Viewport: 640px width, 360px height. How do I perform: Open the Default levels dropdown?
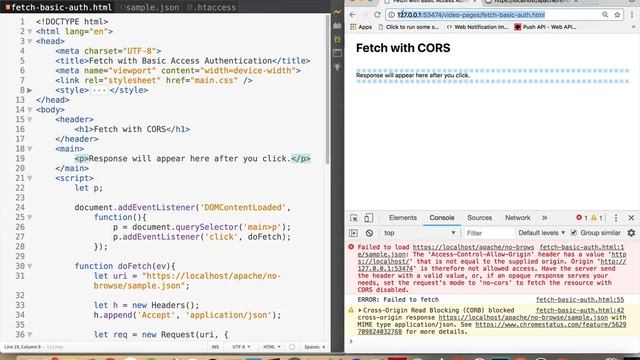tap(542, 233)
